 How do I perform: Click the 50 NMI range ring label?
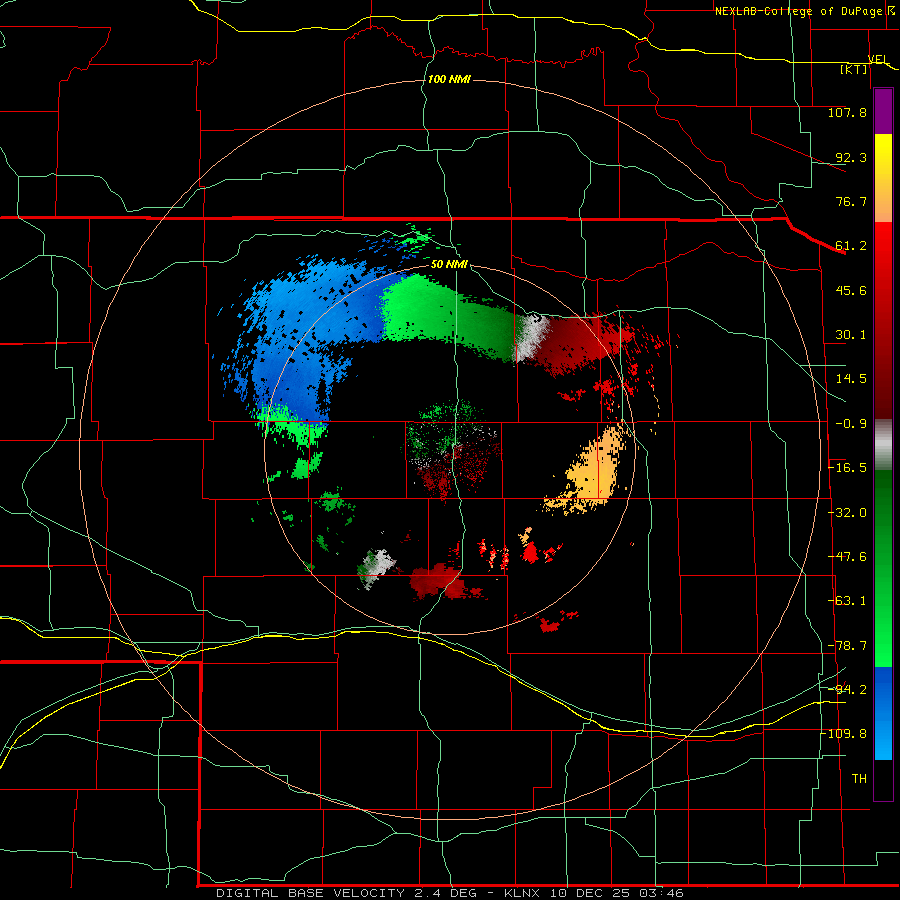click(x=449, y=264)
